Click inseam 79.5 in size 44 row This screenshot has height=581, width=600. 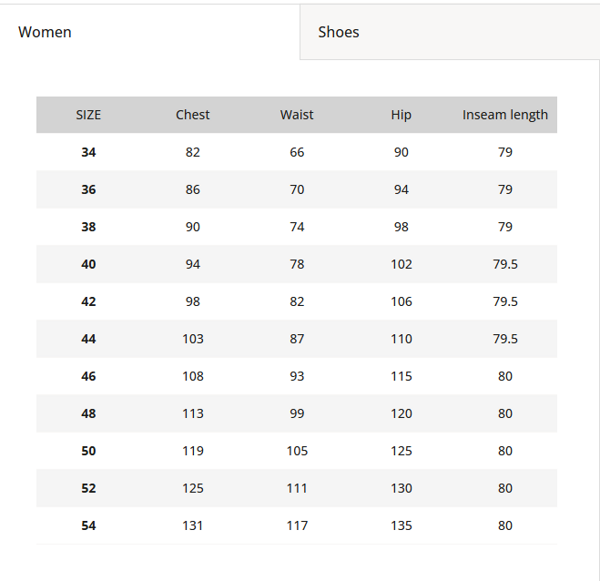pos(505,339)
